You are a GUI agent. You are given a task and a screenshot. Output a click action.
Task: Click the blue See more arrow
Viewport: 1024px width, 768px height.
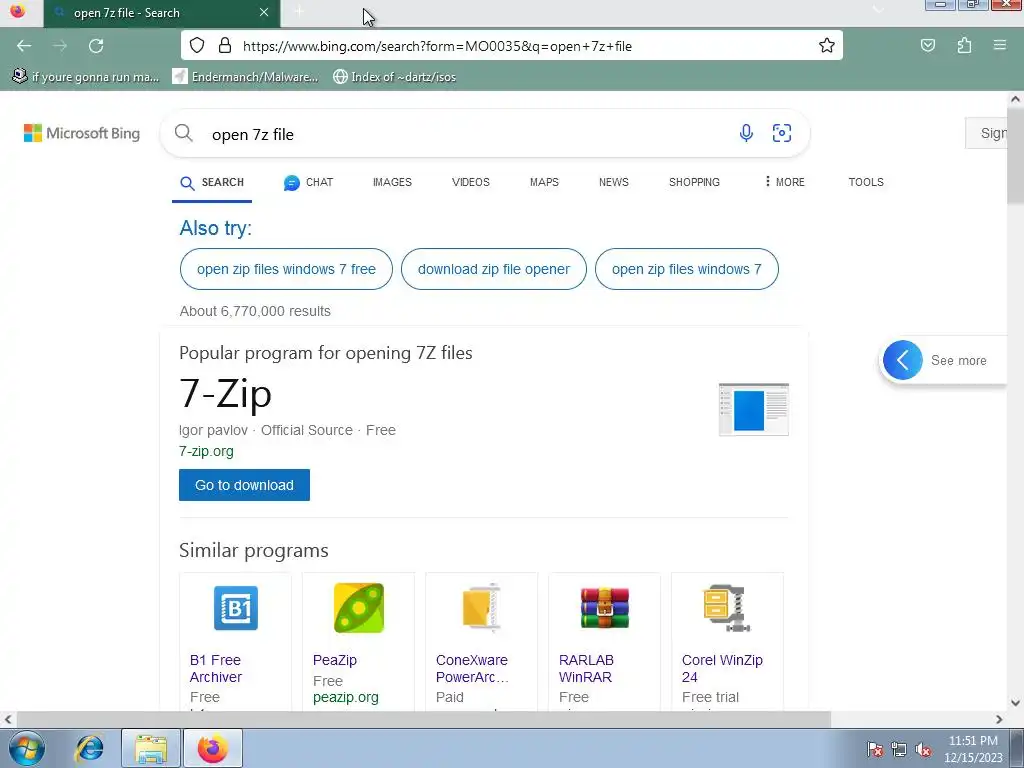pyautogui.click(x=903, y=360)
